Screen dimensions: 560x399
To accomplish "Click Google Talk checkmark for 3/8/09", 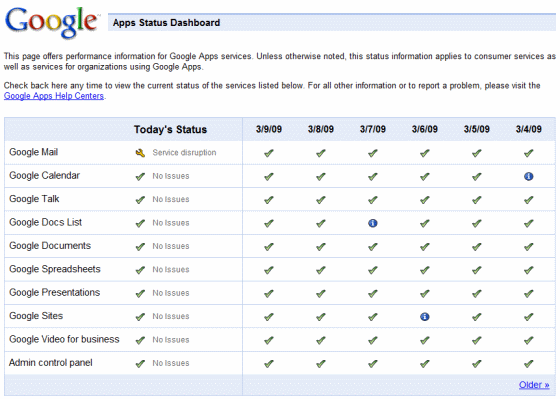I will 321,200.
